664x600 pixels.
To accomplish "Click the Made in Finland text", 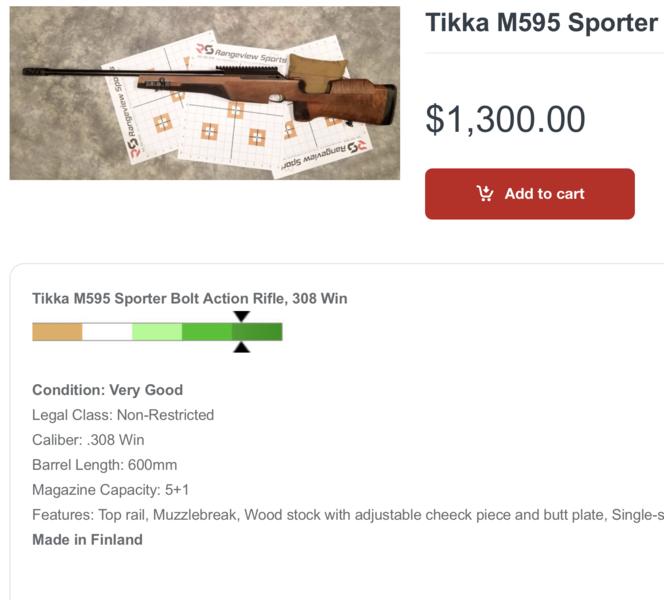I will coord(87,540).
